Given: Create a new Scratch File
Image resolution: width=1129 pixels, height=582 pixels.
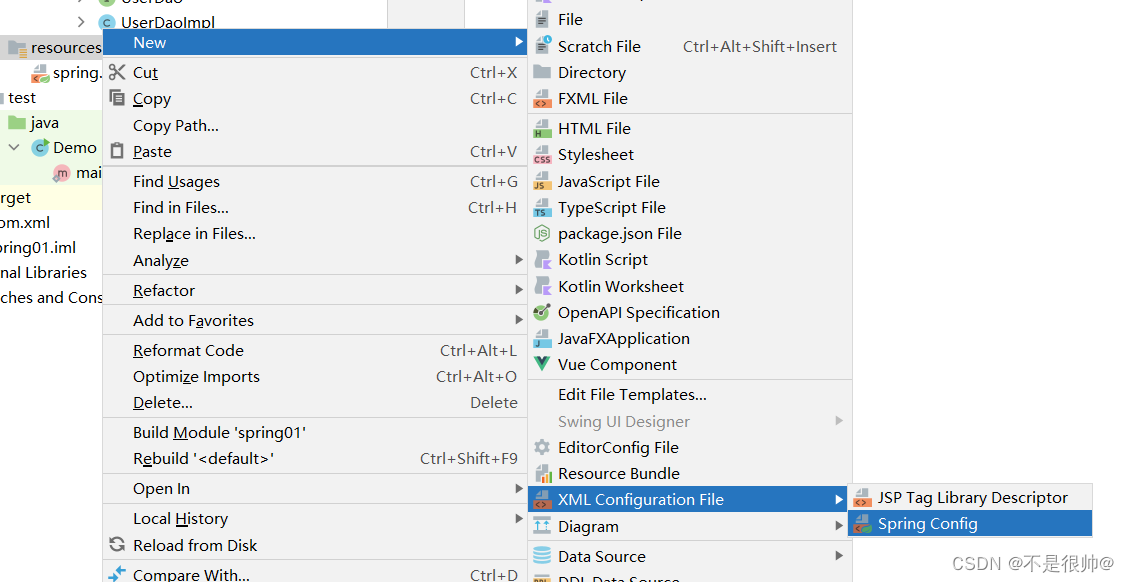Looking at the screenshot, I should (x=598, y=45).
